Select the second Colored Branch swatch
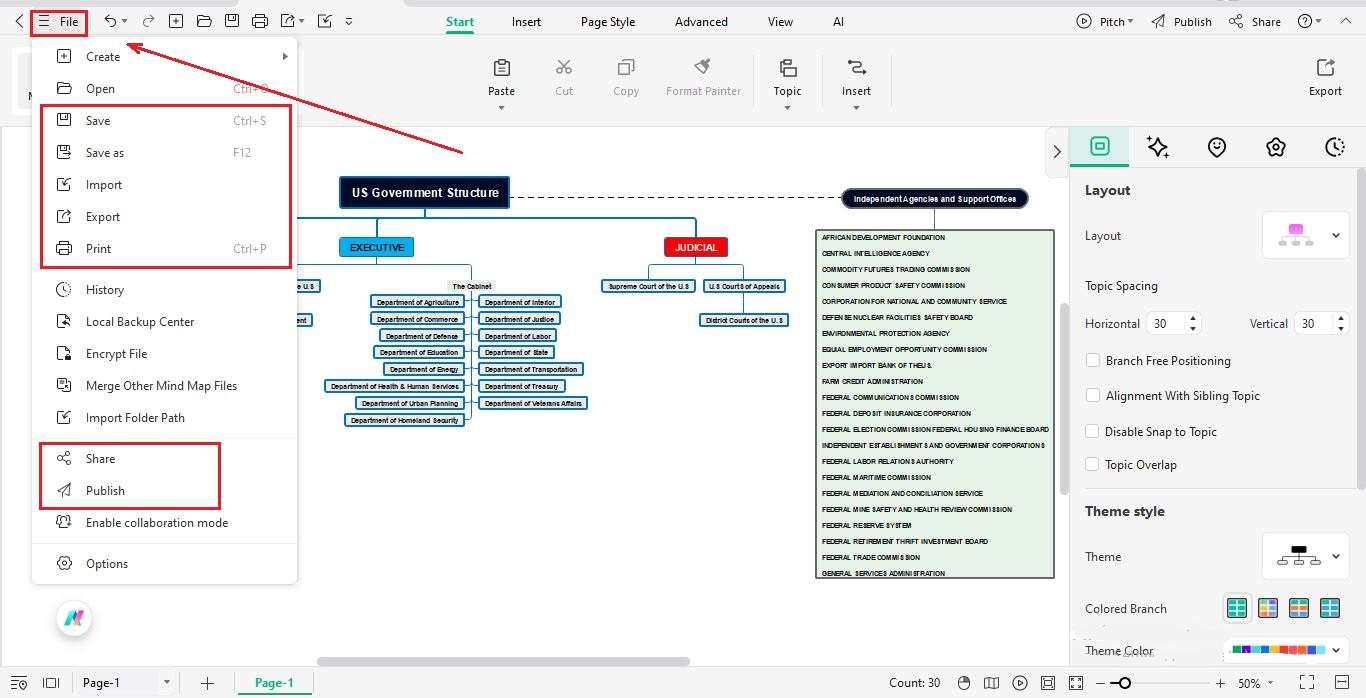Viewport: 1366px width, 698px height. [x=1268, y=607]
